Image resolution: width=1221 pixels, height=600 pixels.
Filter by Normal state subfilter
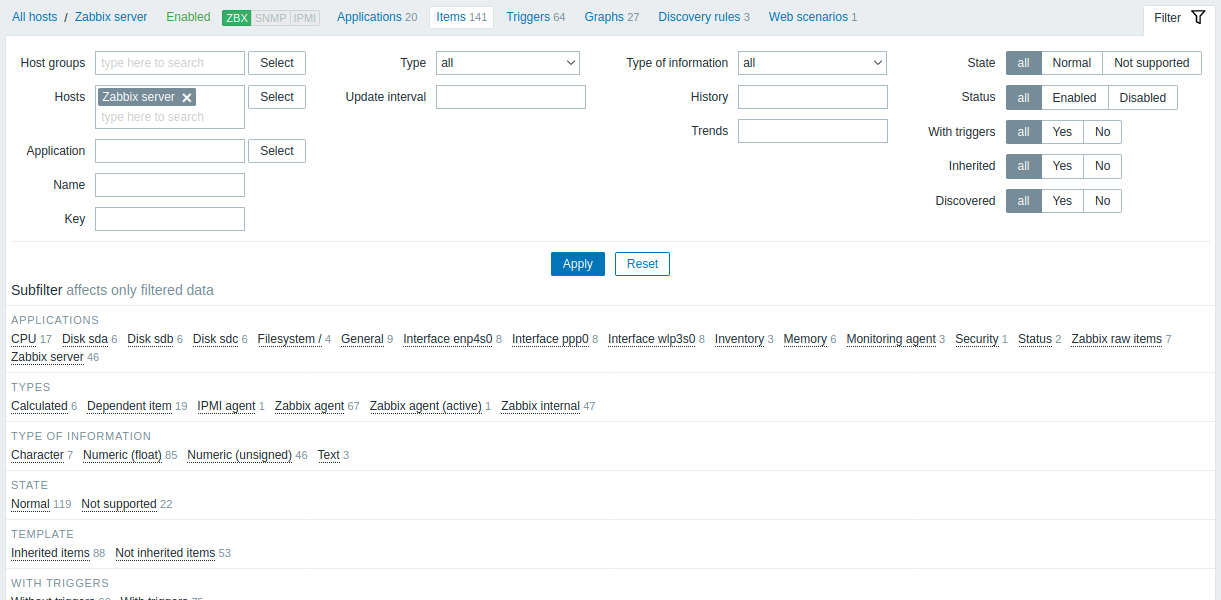pyautogui.click(x=30, y=504)
